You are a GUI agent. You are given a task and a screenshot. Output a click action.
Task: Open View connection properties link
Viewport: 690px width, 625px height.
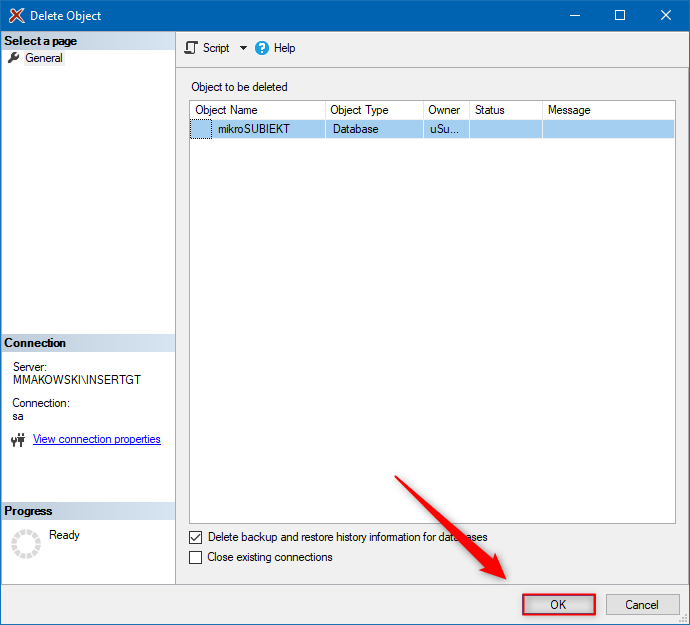[x=97, y=439]
